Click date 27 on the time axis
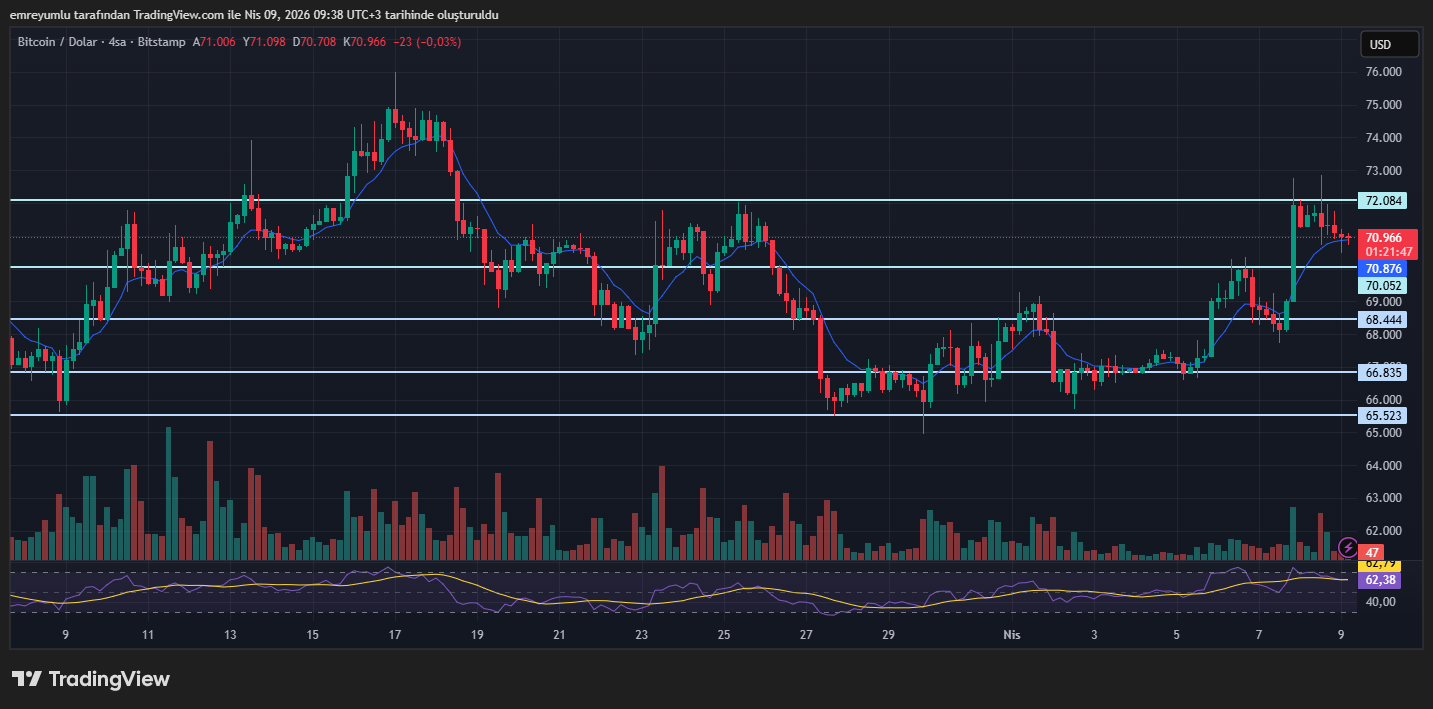Viewport: 1433px width, 709px height. pos(806,635)
